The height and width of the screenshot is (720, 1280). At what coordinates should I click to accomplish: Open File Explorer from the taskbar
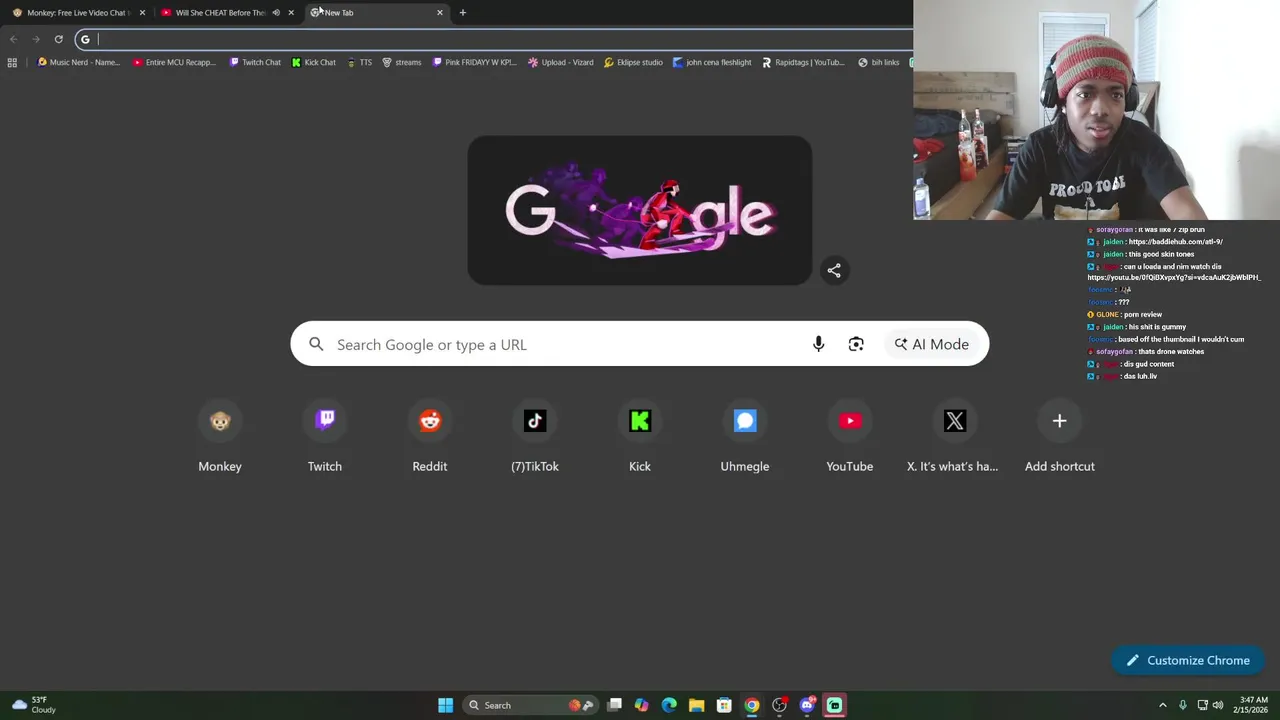pos(697,705)
